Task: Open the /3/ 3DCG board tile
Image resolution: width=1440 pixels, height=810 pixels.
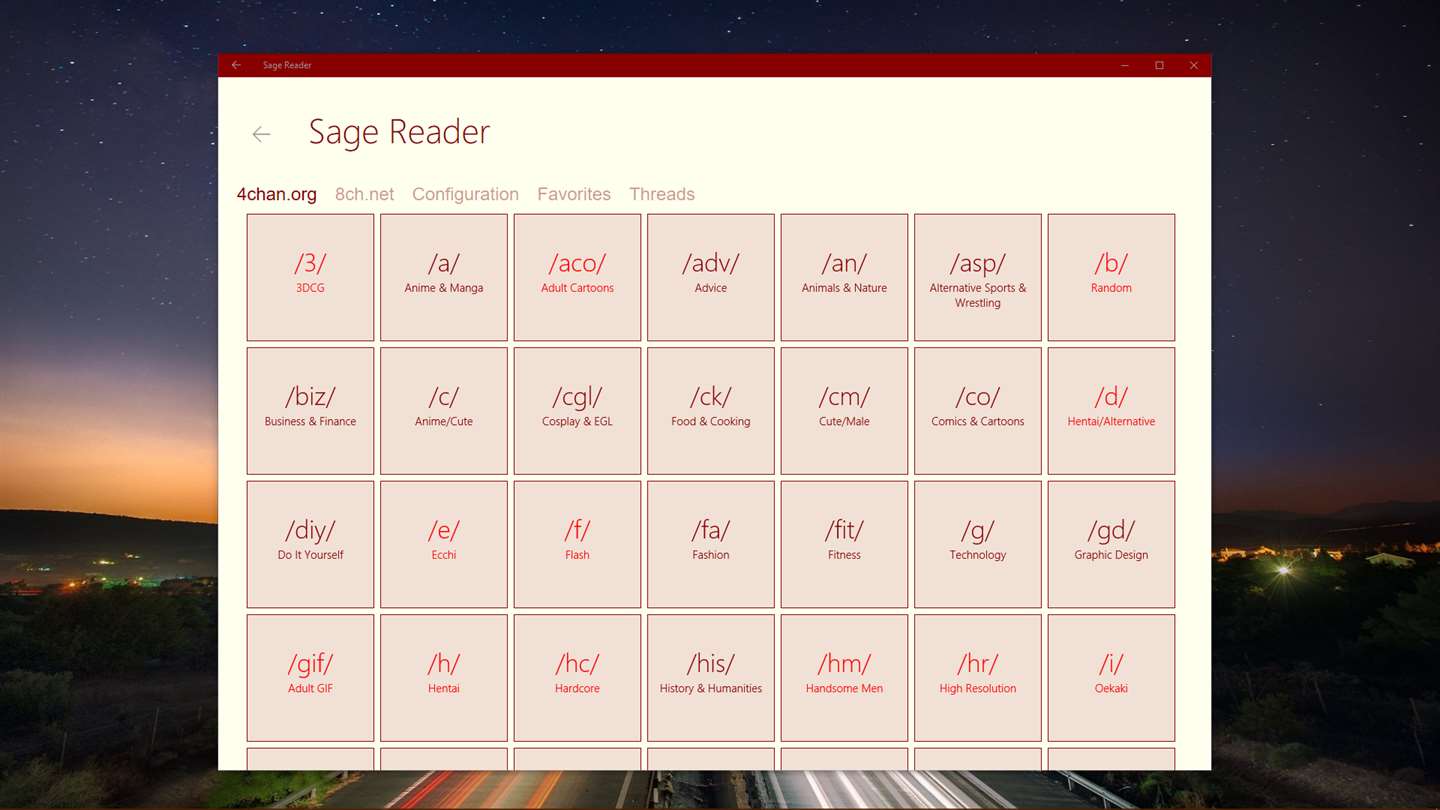Action: point(310,277)
